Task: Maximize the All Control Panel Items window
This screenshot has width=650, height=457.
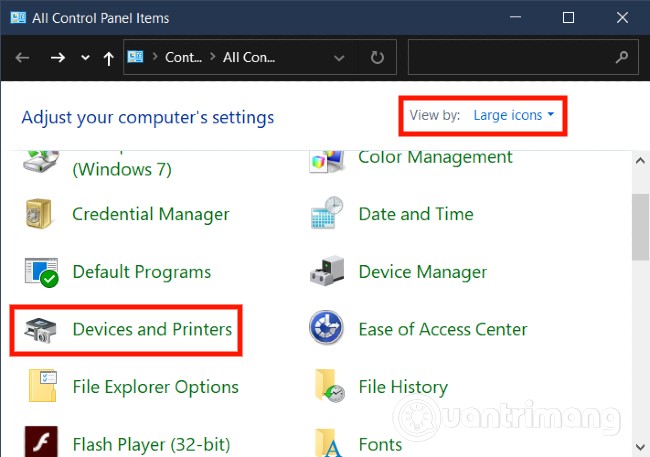Action: [x=568, y=17]
